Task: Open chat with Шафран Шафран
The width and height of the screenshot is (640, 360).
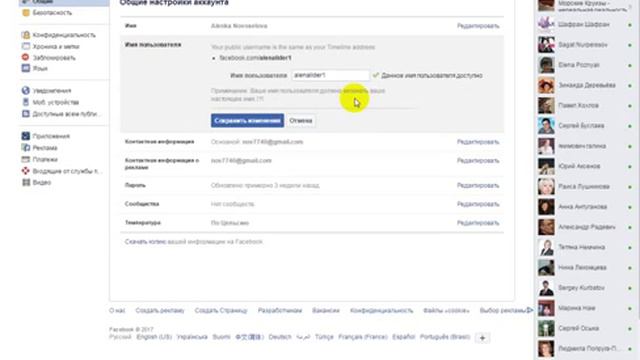Action: tap(584, 24)
